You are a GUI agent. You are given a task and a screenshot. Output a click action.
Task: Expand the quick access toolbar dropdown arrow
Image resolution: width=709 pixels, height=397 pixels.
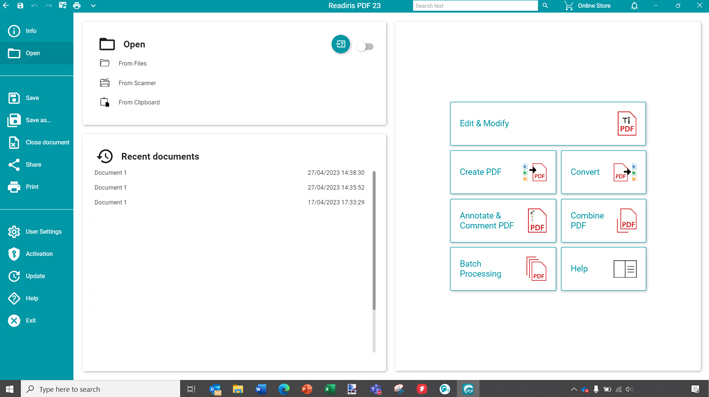coord(93,6)
